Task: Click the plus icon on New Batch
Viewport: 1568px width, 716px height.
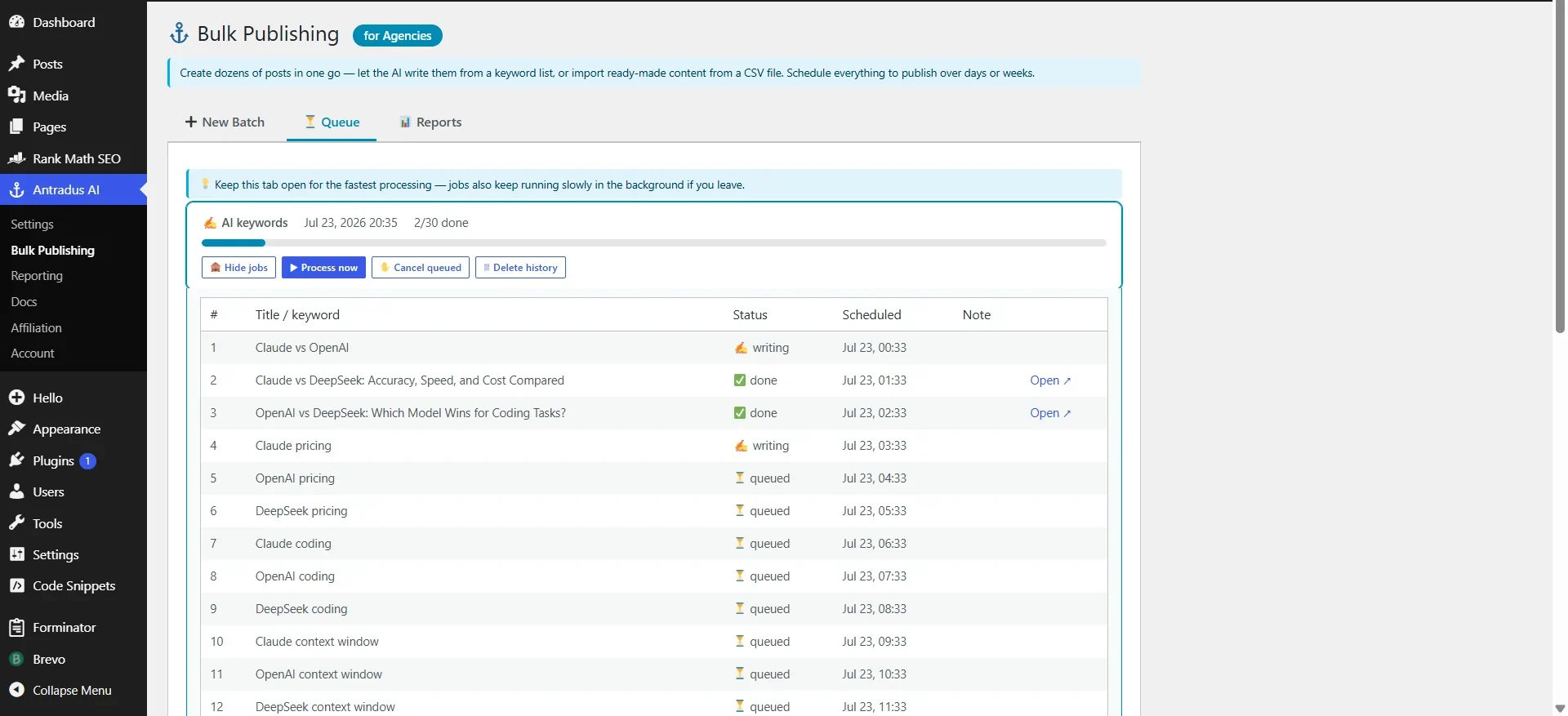Action: click(x=191, y=122)
